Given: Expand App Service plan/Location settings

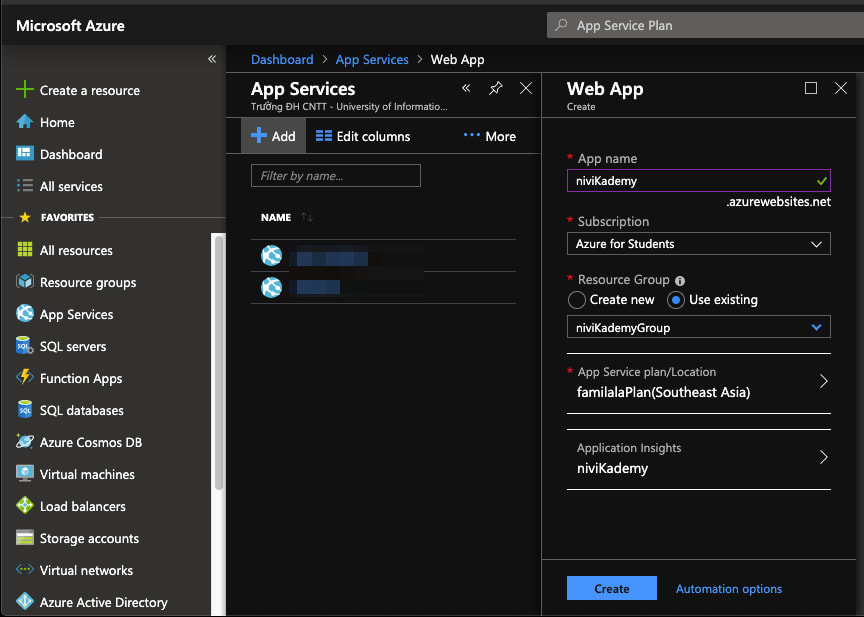Looking at the screenshot, I should click(699, 382).
